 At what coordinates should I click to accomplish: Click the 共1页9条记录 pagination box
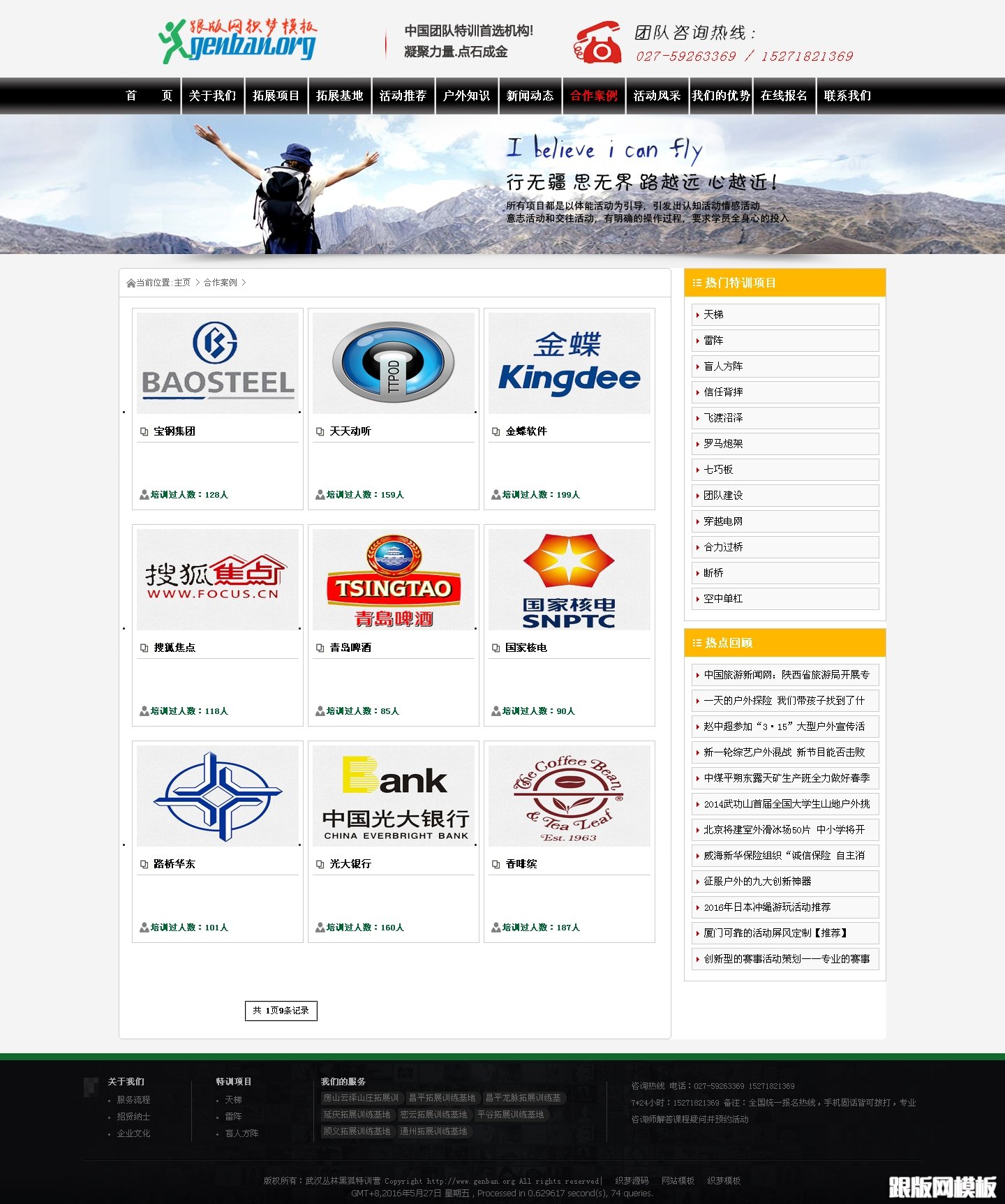click(281, 1011)
